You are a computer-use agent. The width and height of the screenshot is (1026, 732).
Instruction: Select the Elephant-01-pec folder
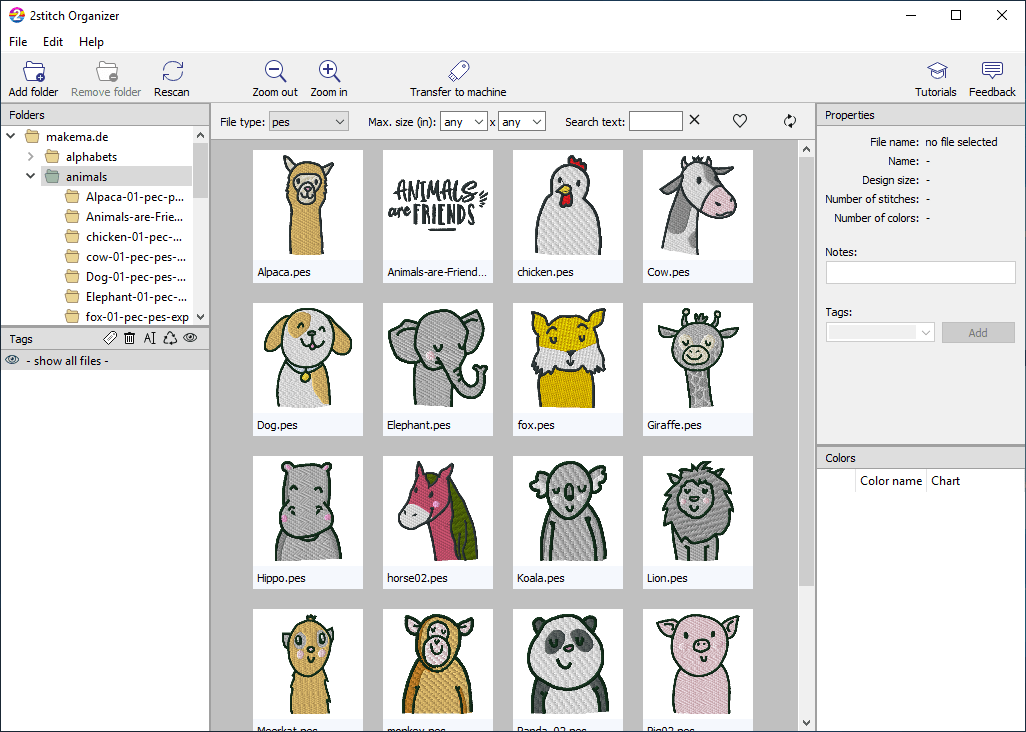coord(136,297)
